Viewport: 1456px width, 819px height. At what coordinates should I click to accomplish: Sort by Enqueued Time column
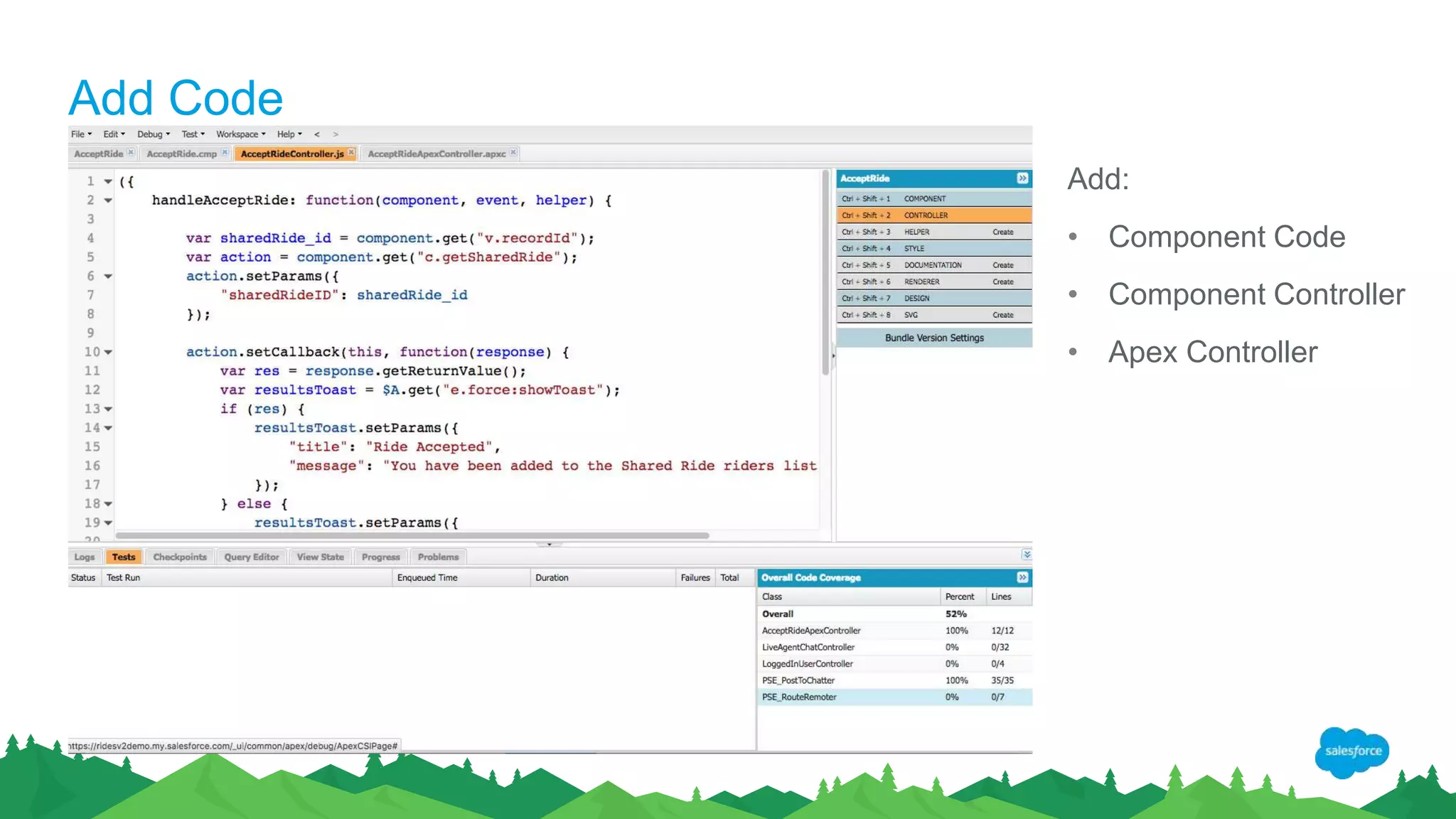[461, 577]
